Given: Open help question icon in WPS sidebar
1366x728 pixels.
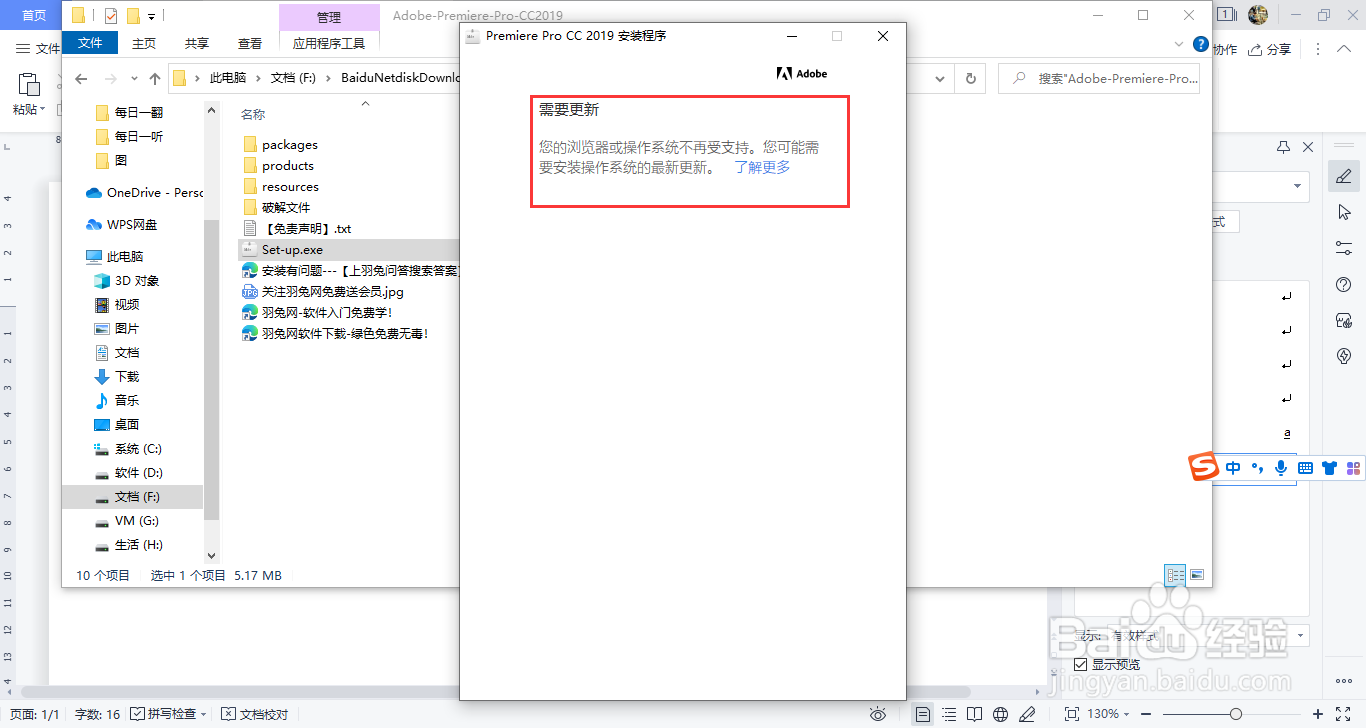Looking at the screenshot, I should coord(1344,284).
